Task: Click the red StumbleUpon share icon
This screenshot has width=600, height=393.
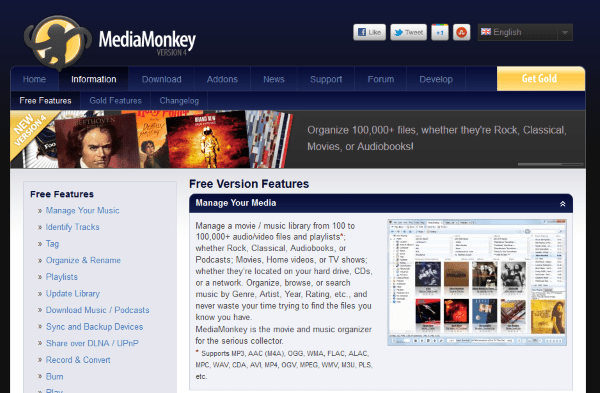Action: [x=461, y=33]
